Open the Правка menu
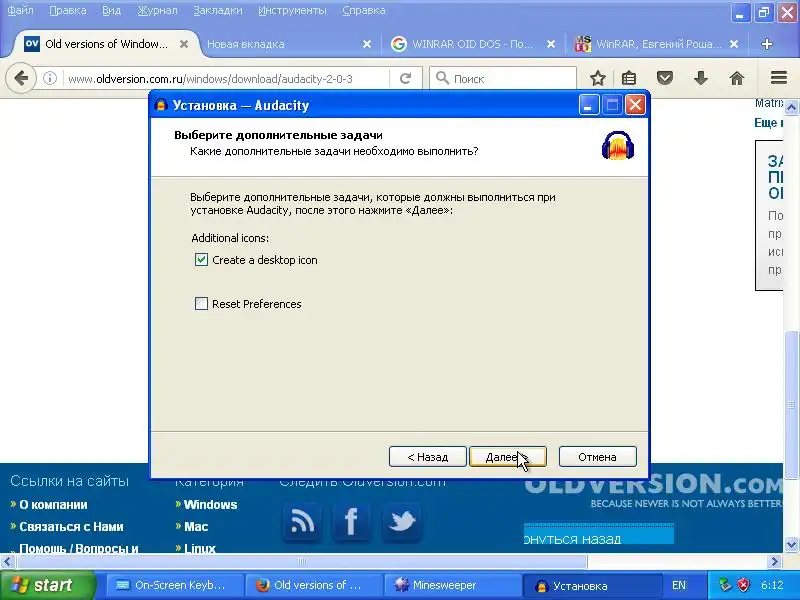This screenshot has height=600, width=800. coord(67,10)
